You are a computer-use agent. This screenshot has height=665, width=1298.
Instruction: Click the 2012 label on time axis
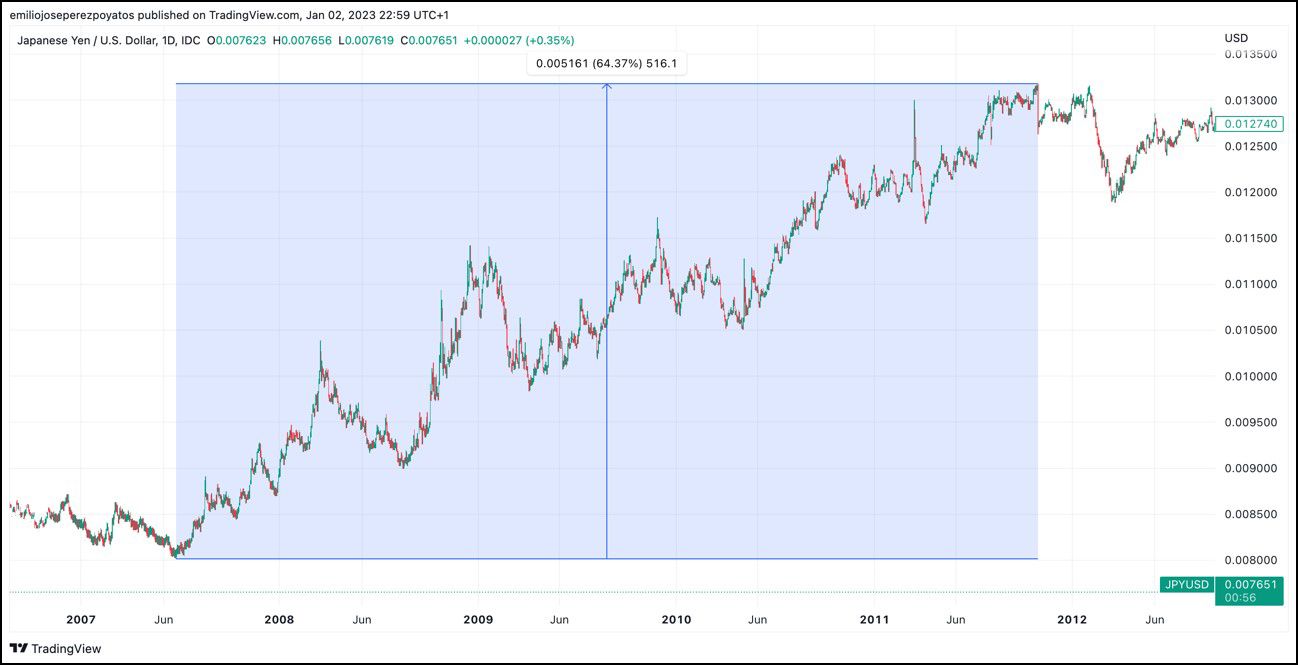1072,620
